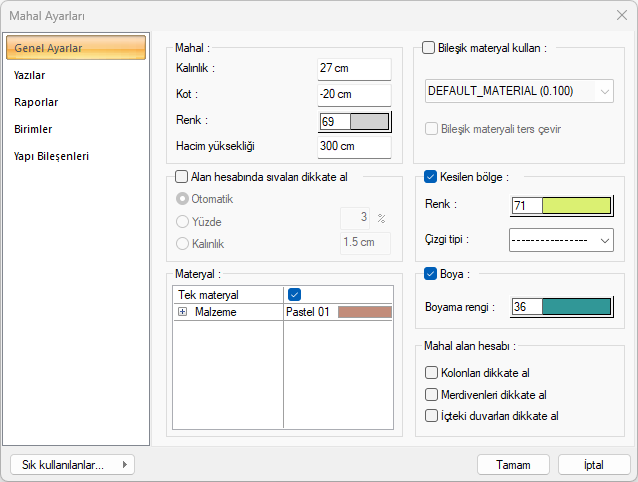Pick the teal Boyama rengi swatch
This screenshot has width=638, height=482.
575,307
